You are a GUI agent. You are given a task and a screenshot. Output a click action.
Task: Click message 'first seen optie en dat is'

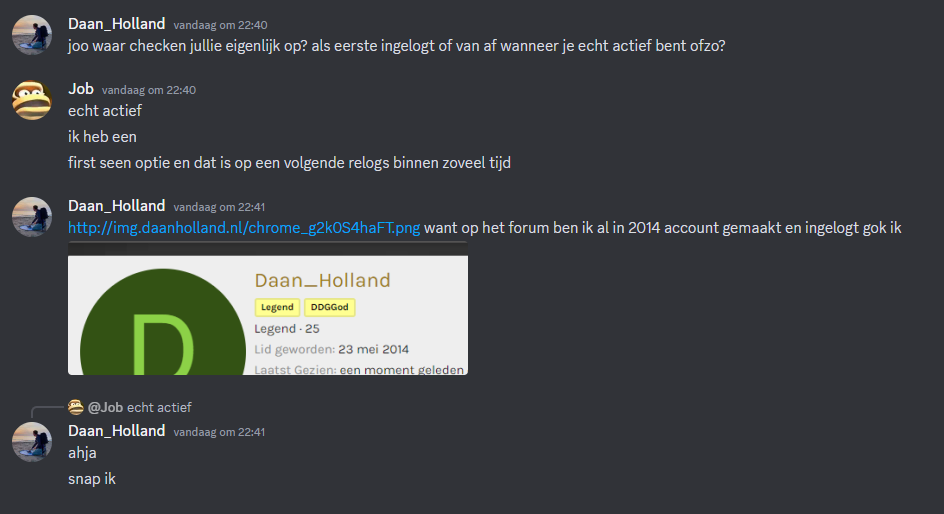(x=289, y=163)
